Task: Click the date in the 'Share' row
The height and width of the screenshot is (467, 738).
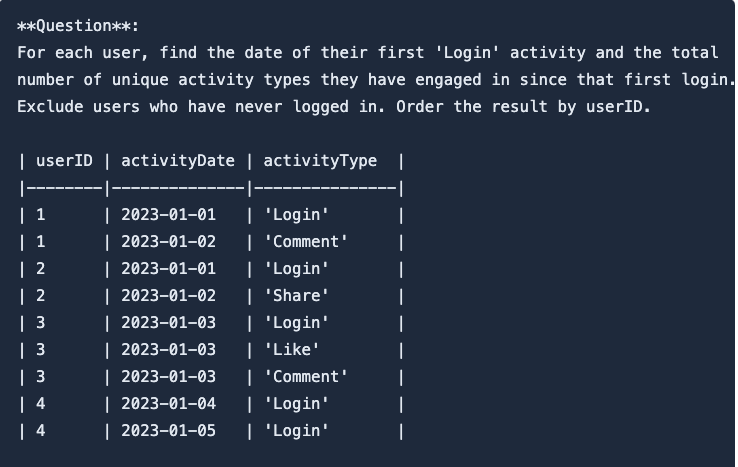Action: coord(168,296)
